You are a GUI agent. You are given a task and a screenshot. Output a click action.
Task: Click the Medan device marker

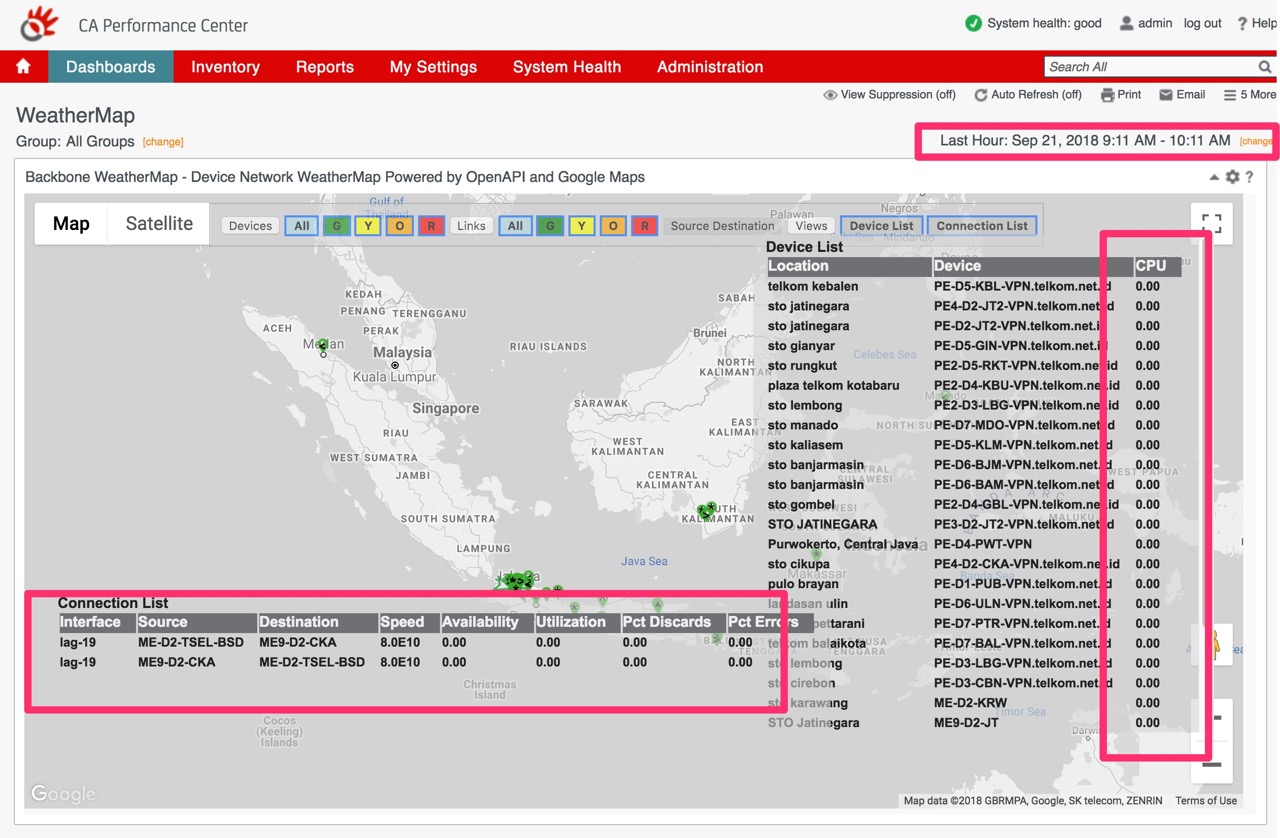(x=322, y=346)
